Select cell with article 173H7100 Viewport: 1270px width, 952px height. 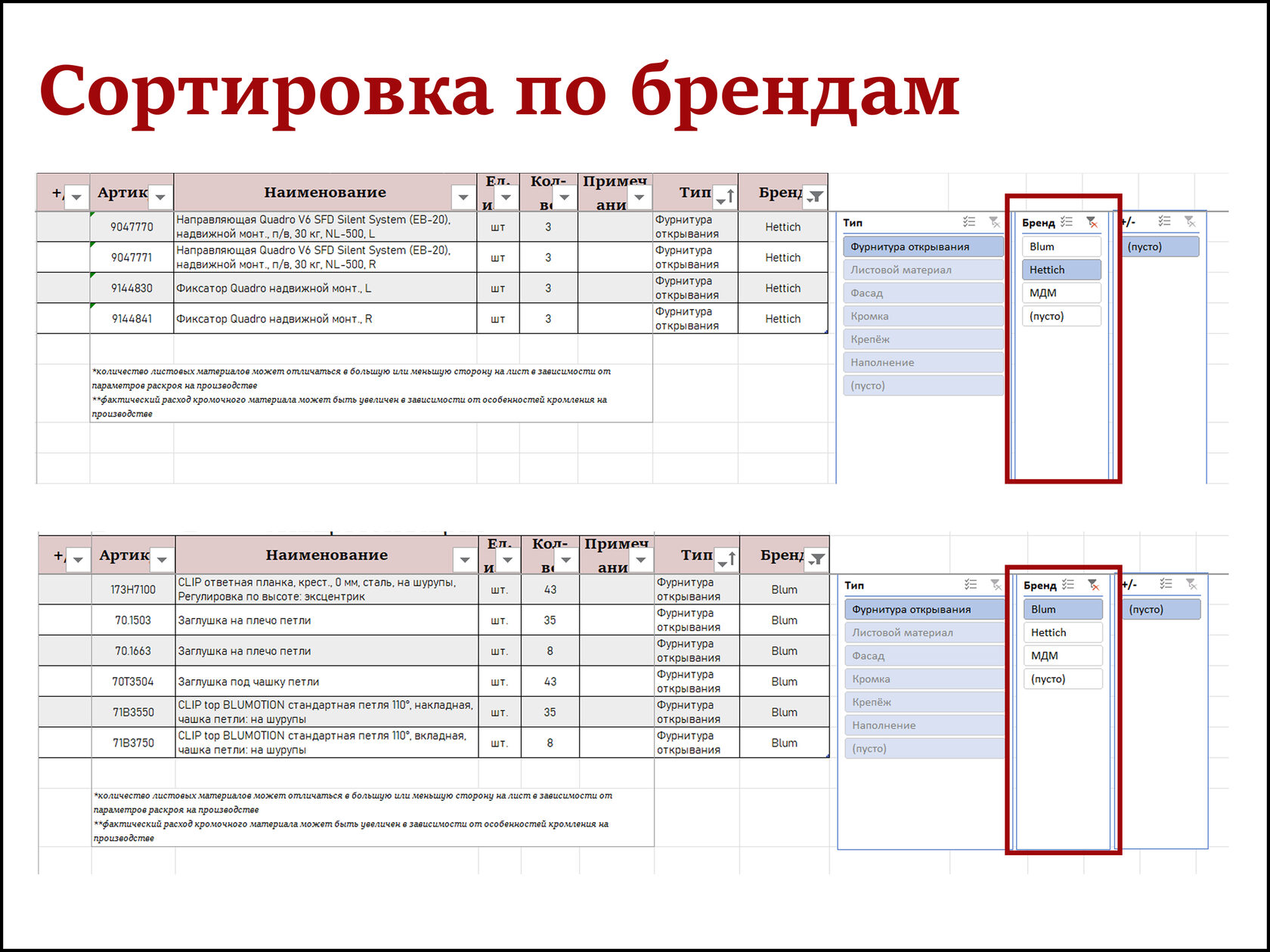click(133, 589)
